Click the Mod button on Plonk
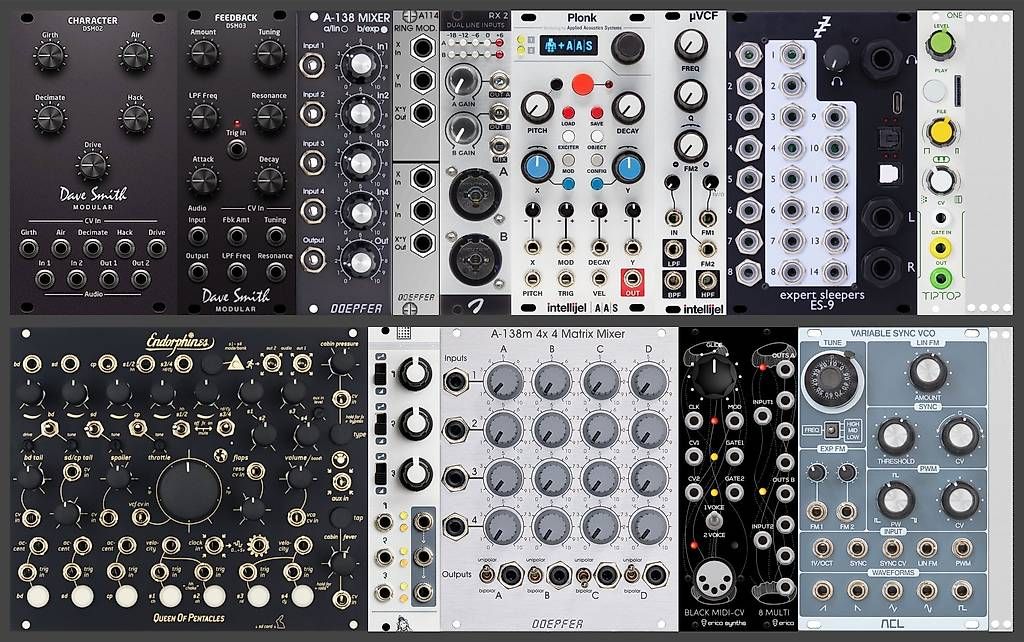The image size is (1024, 642). (x=568, y=160)
